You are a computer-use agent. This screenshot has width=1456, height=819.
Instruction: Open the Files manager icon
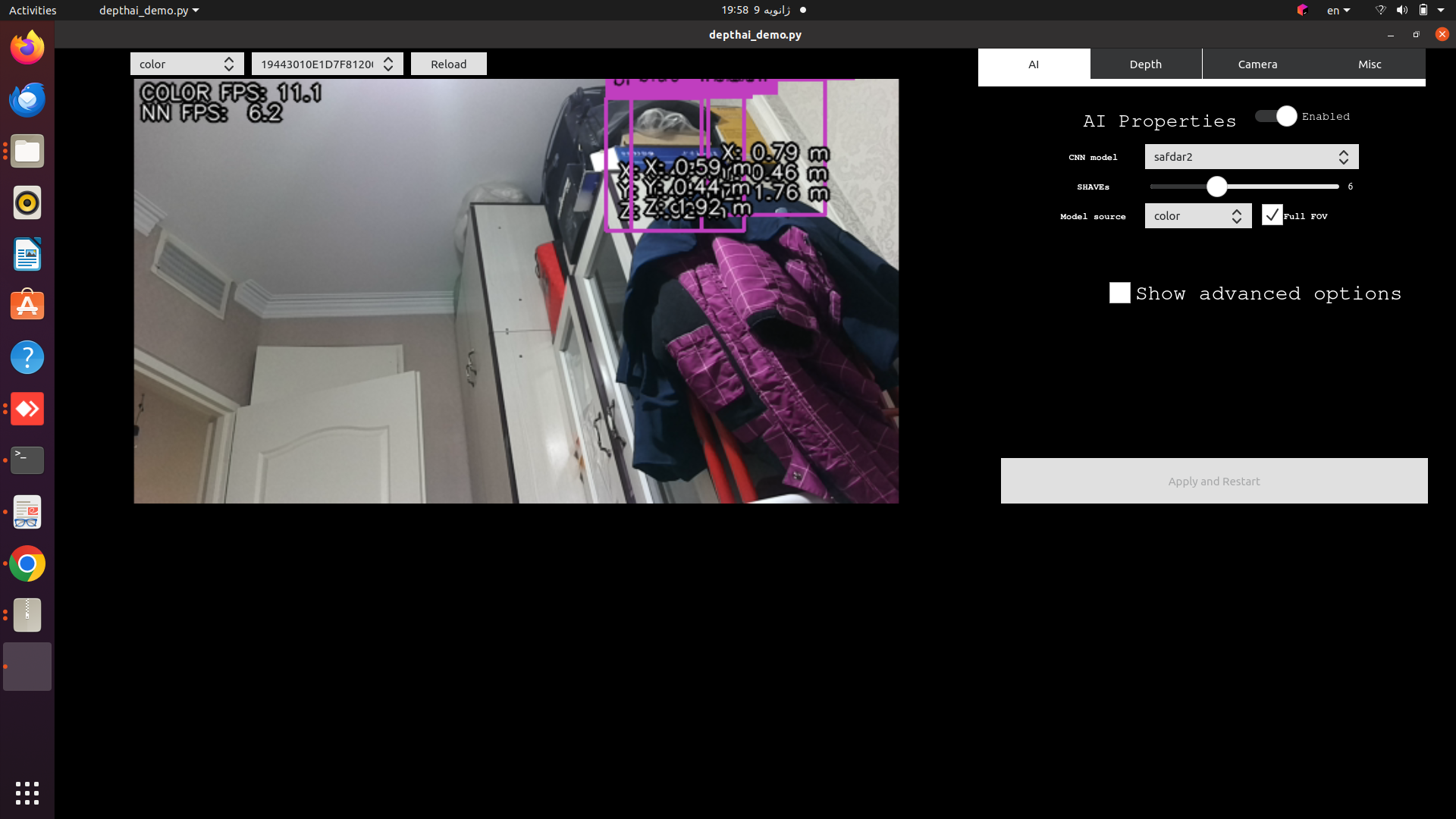(x=27, y=152)
